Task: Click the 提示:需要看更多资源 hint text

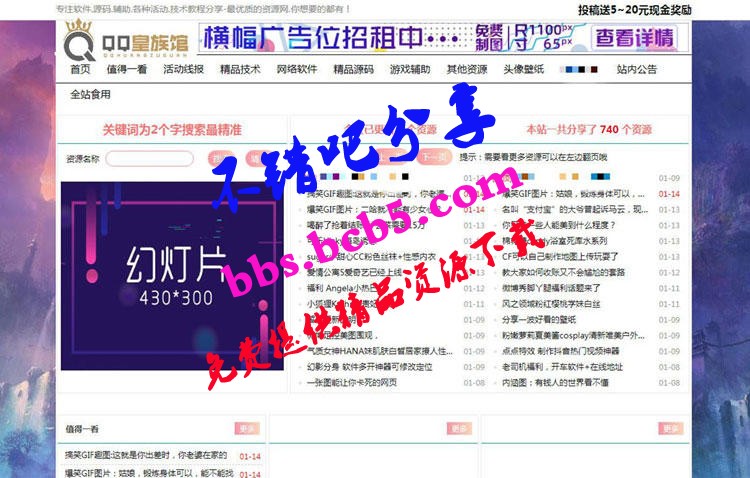Action: [x=533, y=157]
